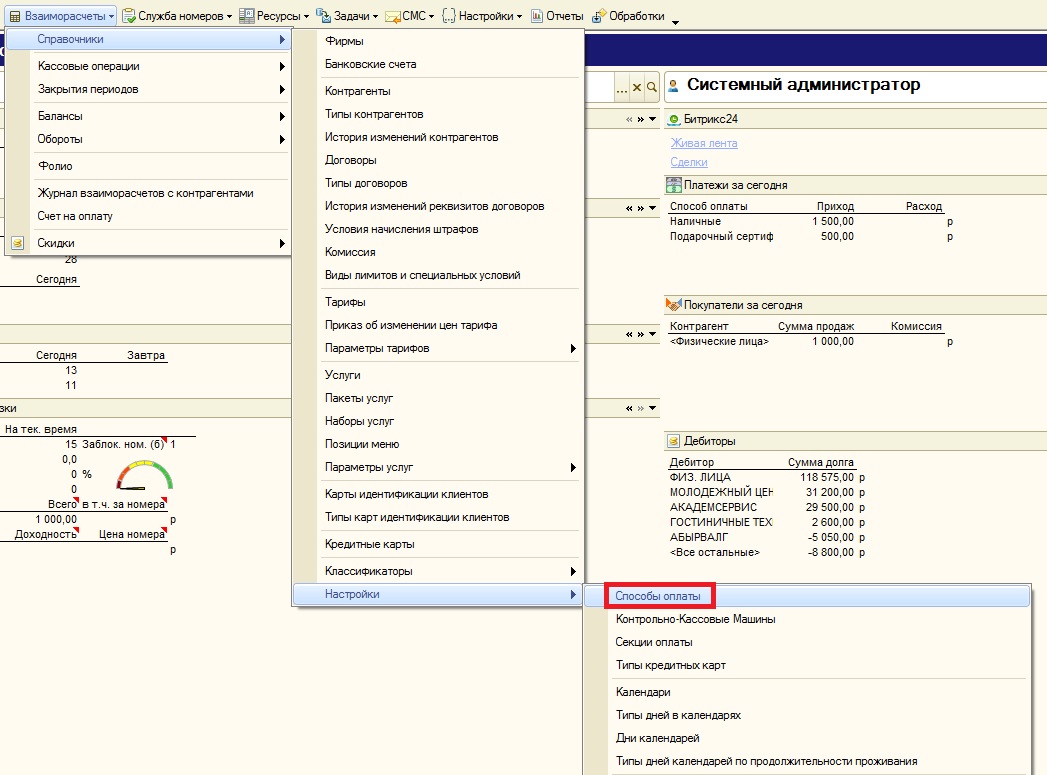This screenshot has width=1047, height=775.
Task: Expand the toolbar overflow arrow
Action: click(x=675, y=22)
